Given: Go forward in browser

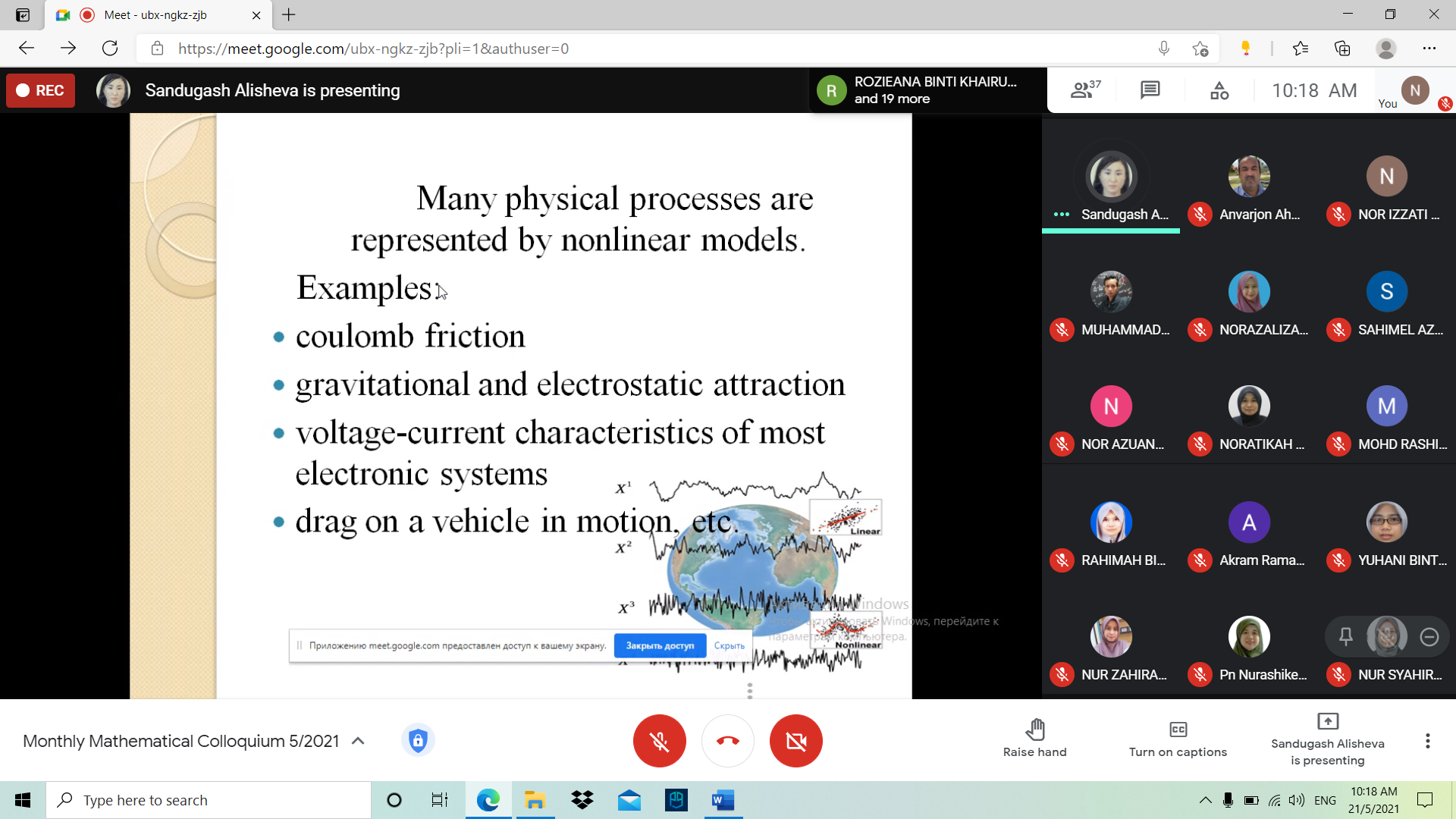Looking at the screenshot, I should (x=68, y=49).
